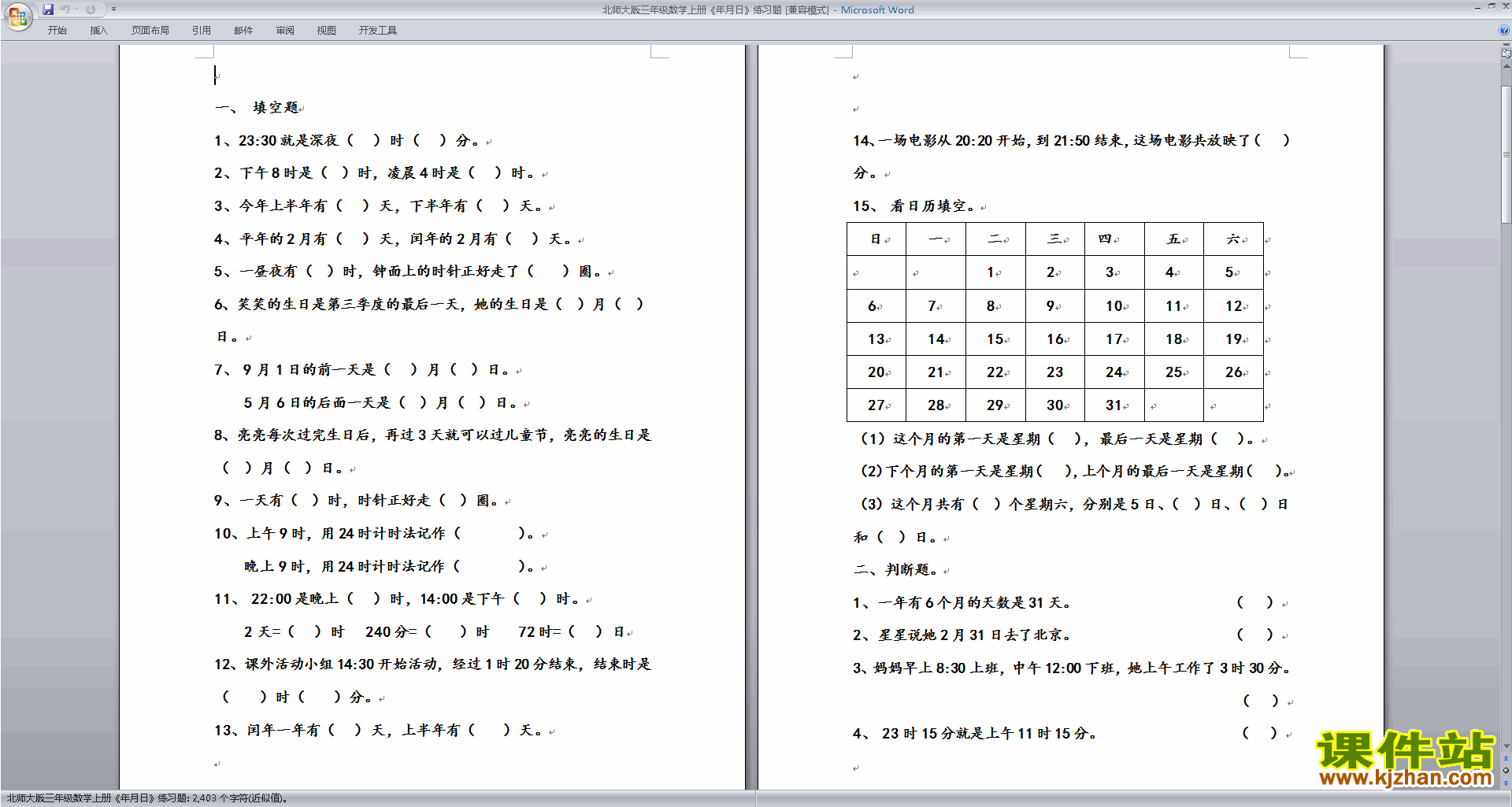The image size is (1512, 807).
Task: Click judgment item 23时15分就是上午11时15分
Action: coord(975,734)
